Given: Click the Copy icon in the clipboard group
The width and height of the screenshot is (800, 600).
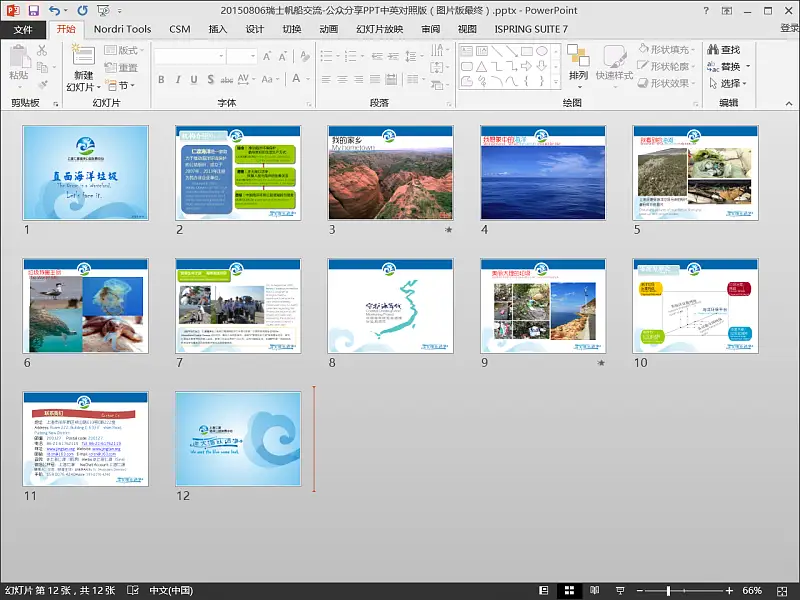Looking at the screenshot, I should (x=42, y=67).
